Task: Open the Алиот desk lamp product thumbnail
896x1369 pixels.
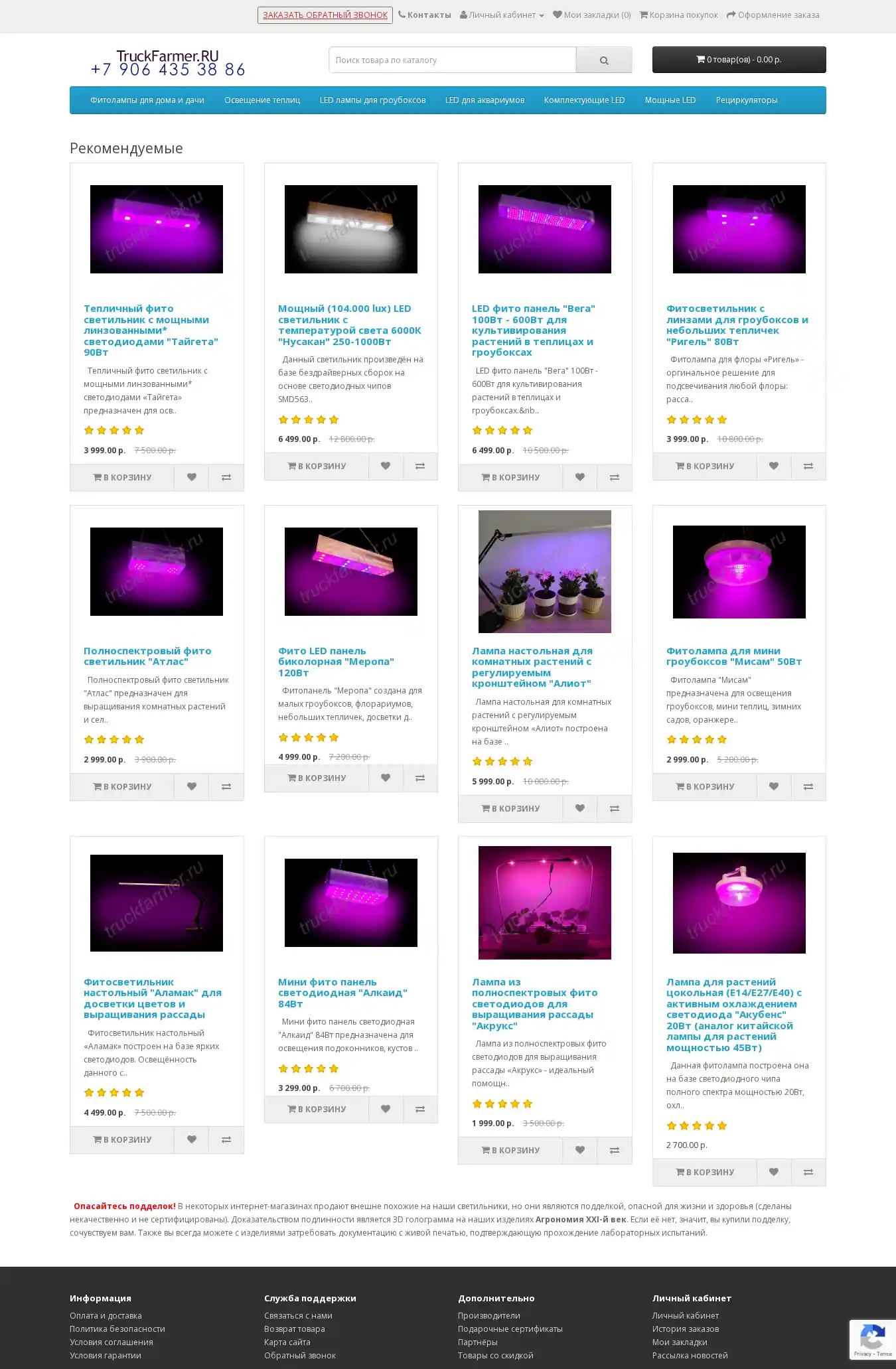Action: point(545,571)
